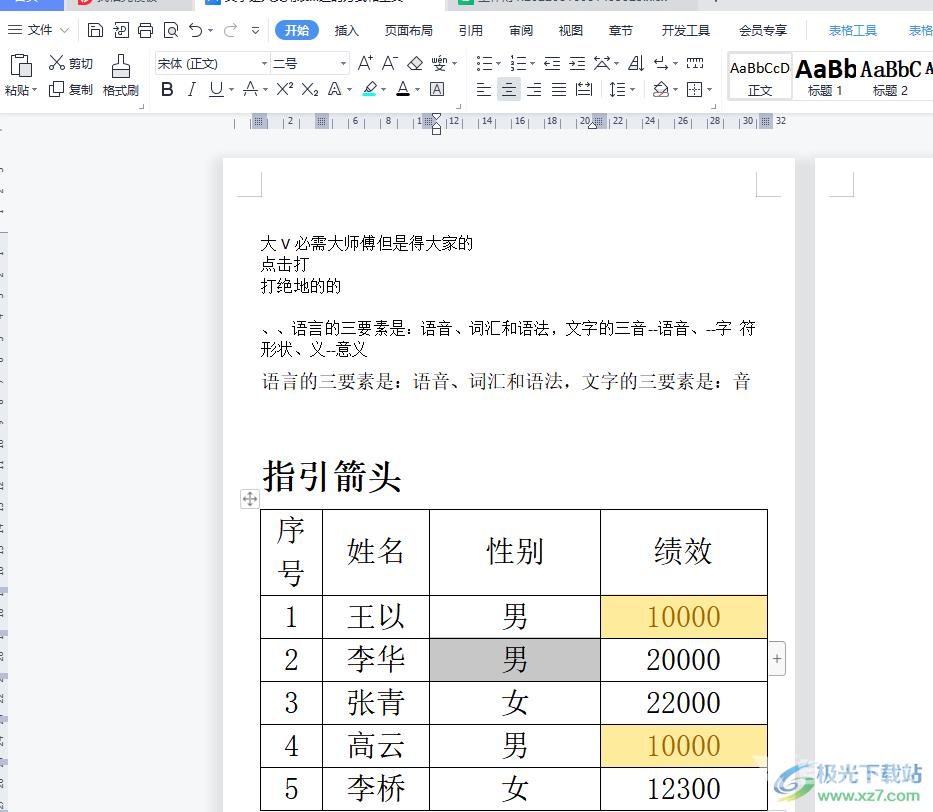933x812 pixels.
Task: Cut selection with the scissors 剪切 button
Action: click(70, 63)
